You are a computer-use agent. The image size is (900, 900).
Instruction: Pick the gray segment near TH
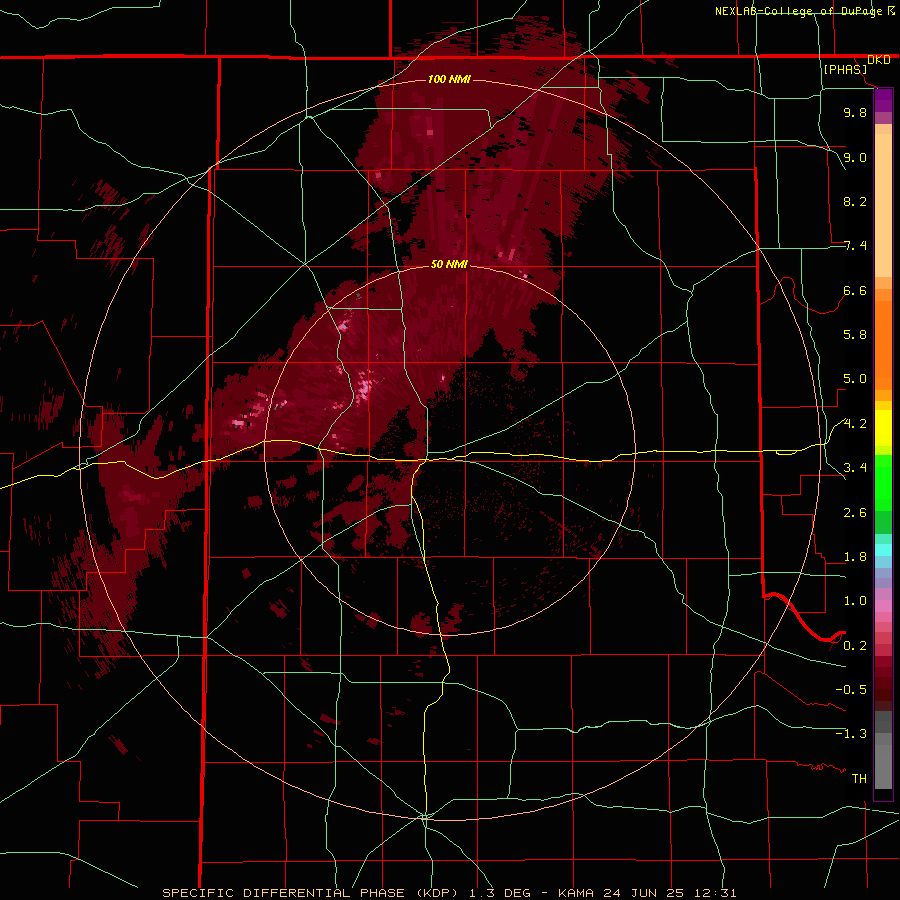click(883, 767)
